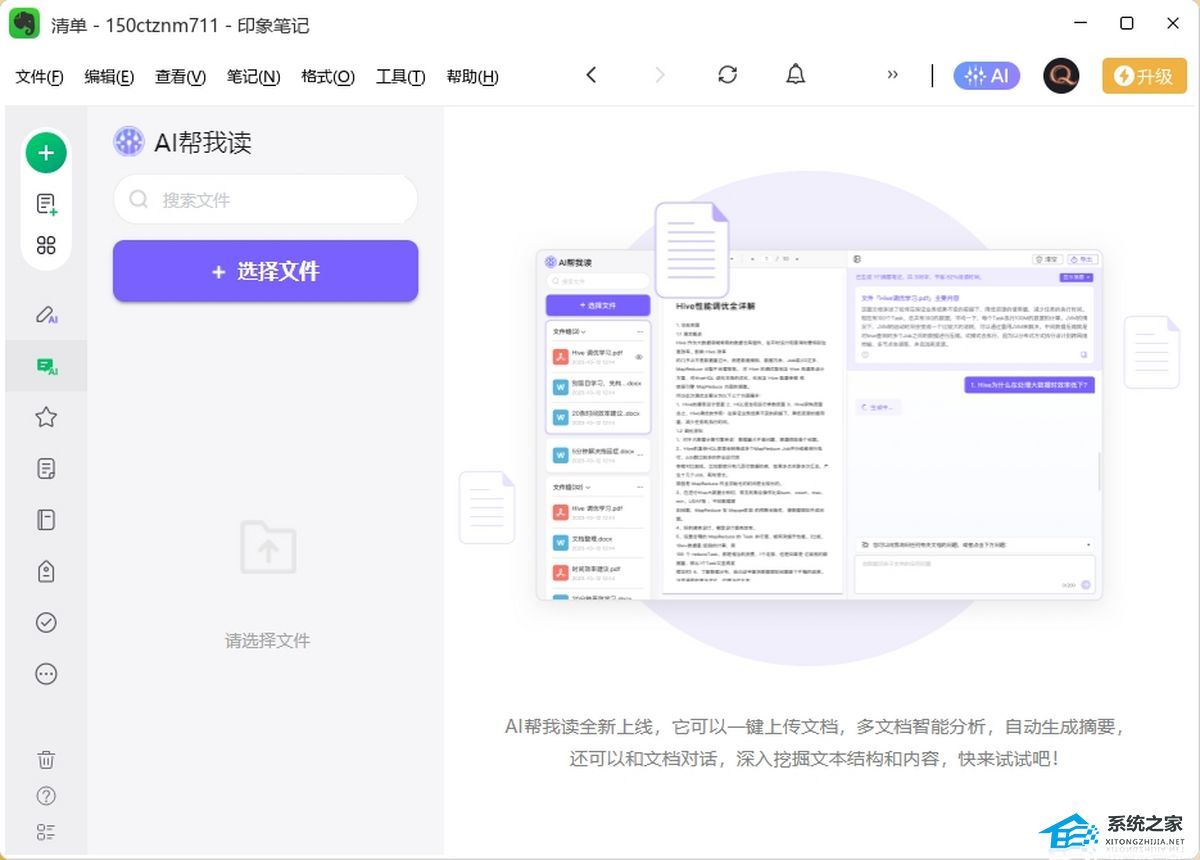Open the notes list icon in sidebar
Image resolution: width=1200 pixels, height=860 pixels.
(46, 468)
